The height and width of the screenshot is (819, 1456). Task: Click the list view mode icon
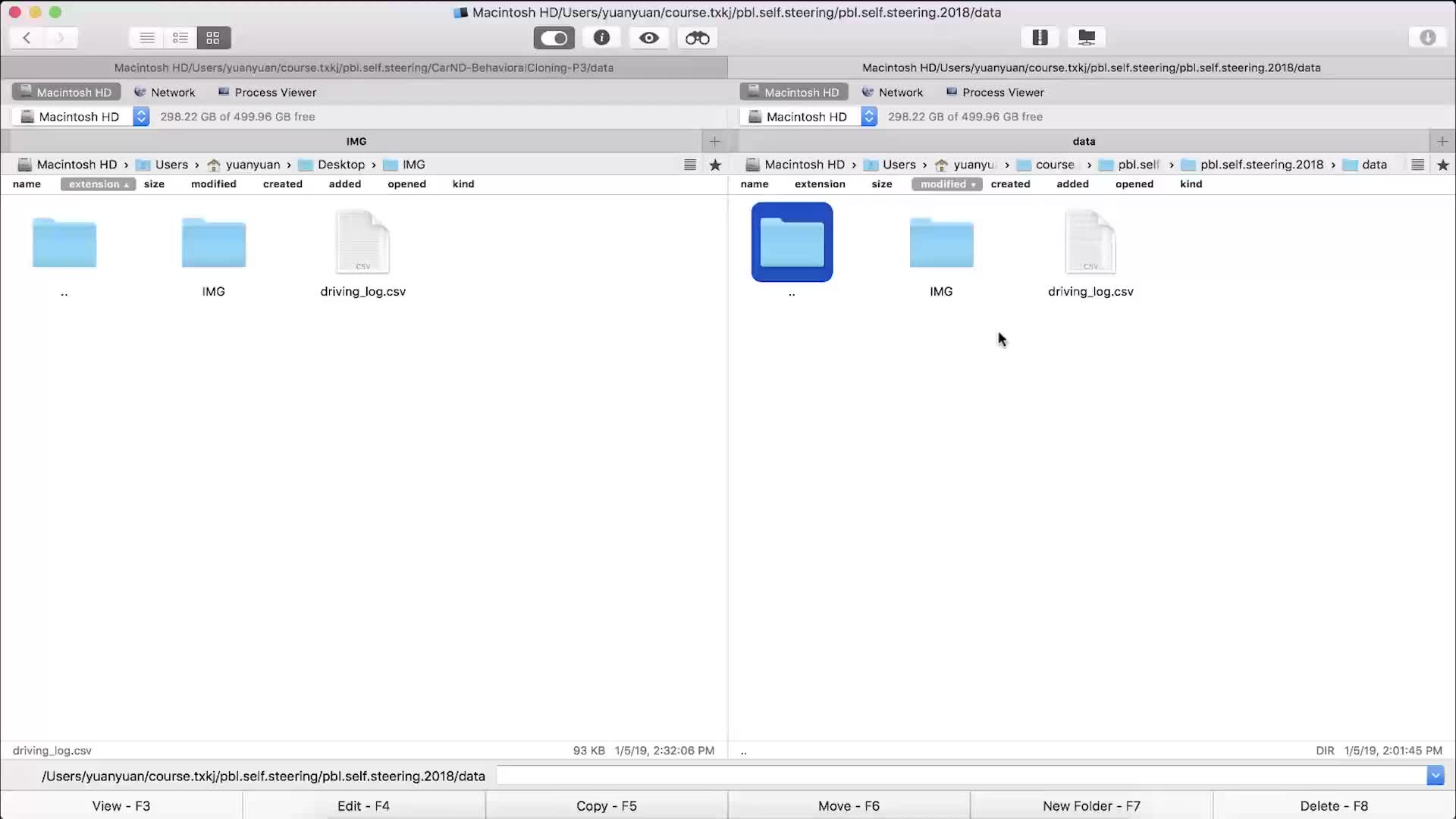pos(147,37)
